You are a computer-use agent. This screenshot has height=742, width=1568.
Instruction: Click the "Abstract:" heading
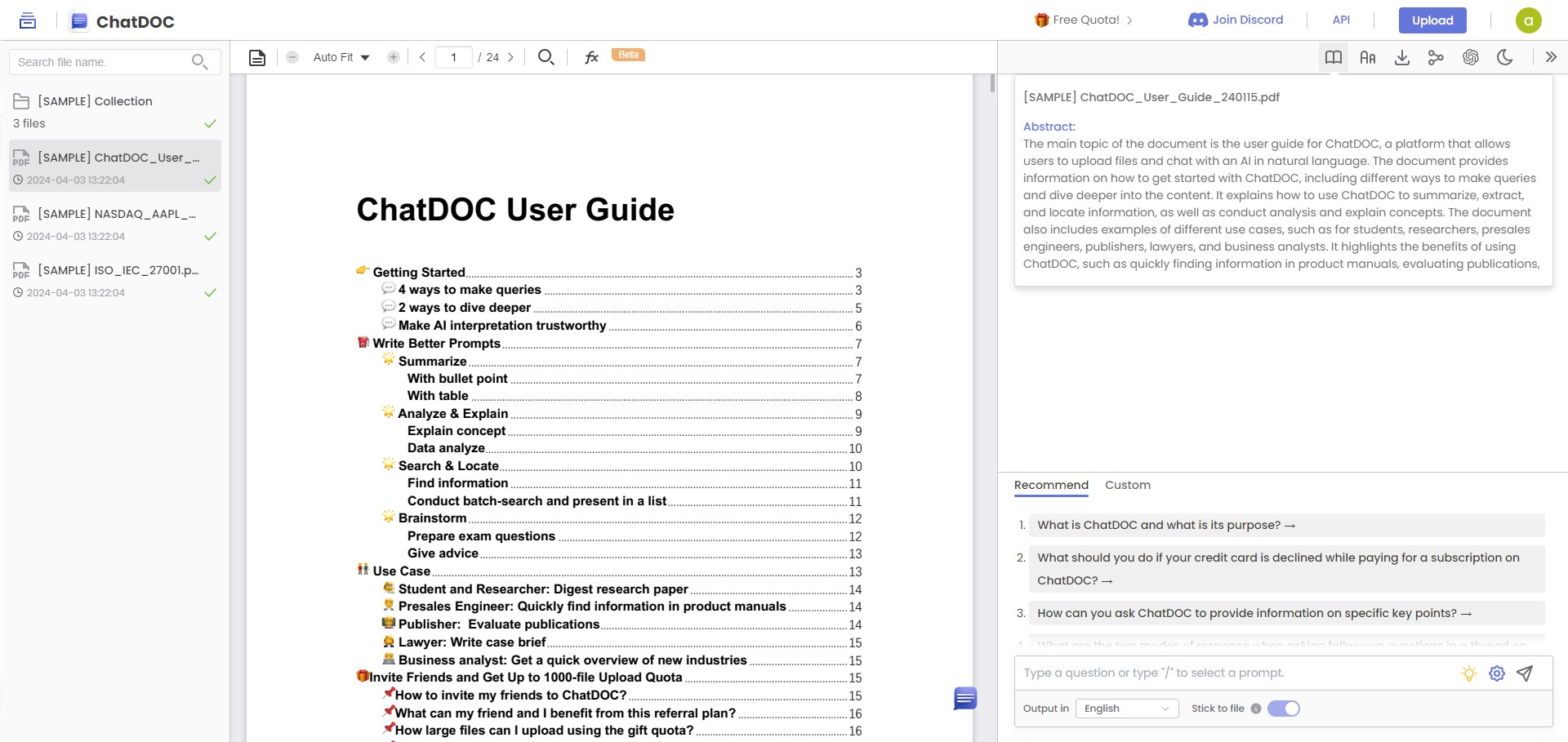[x=1049, y=127]
